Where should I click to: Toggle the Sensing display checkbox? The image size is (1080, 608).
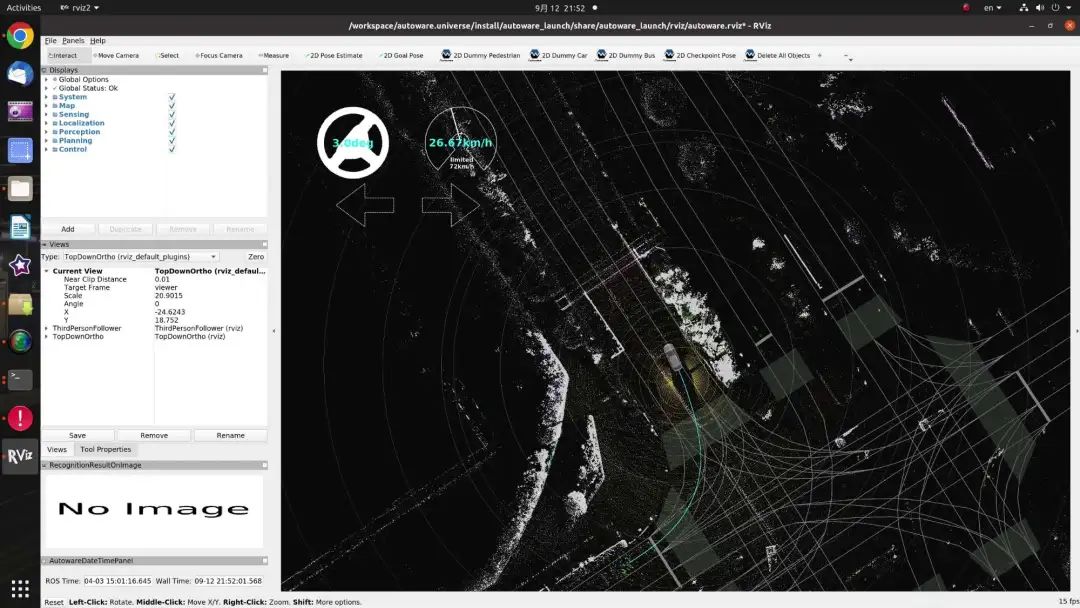point(172,114)
